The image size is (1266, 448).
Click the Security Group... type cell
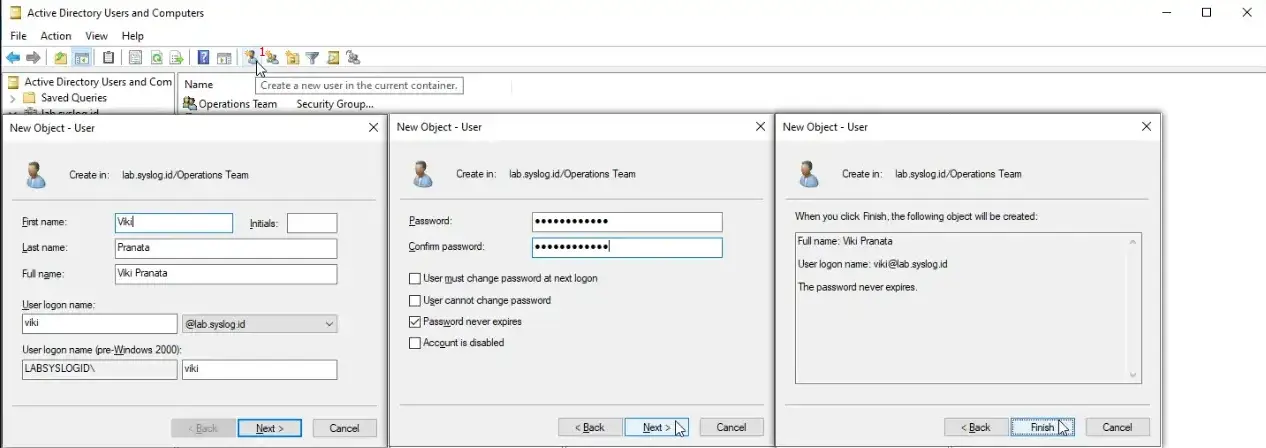click(x=335, y=104)
